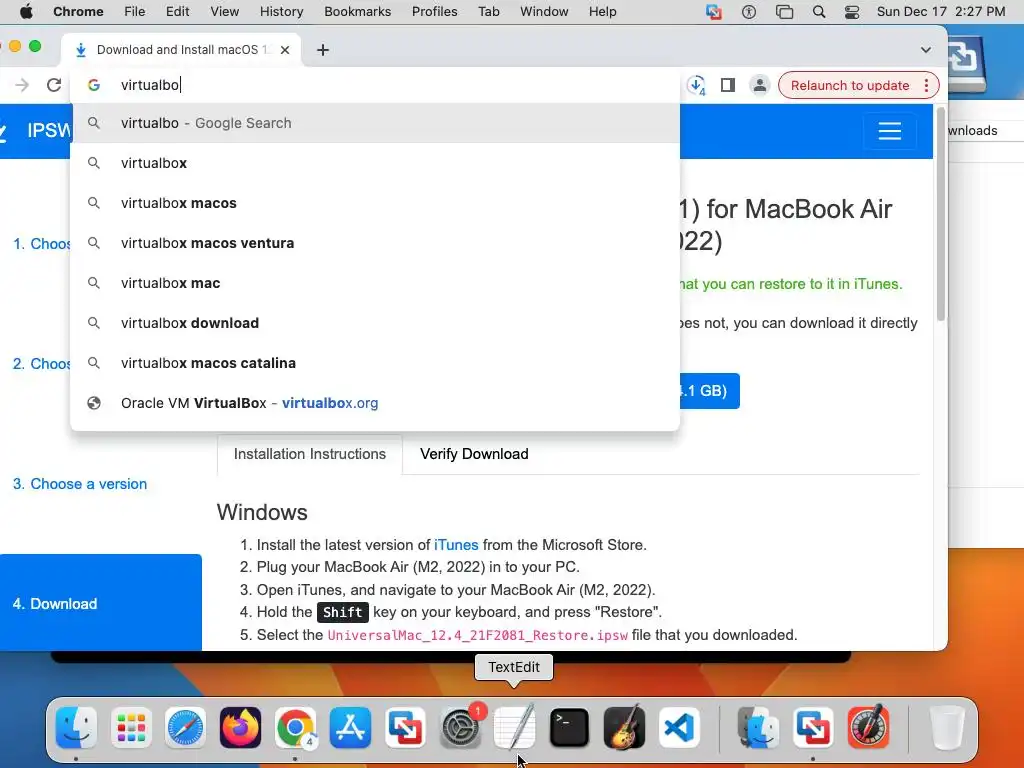Expand Chrome tab search chevron

click(x=925, y=50)
